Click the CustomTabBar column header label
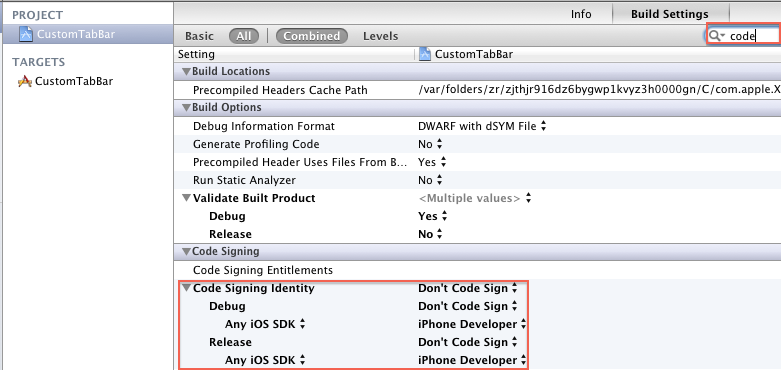The image size is (781, 370). [474, 54]
